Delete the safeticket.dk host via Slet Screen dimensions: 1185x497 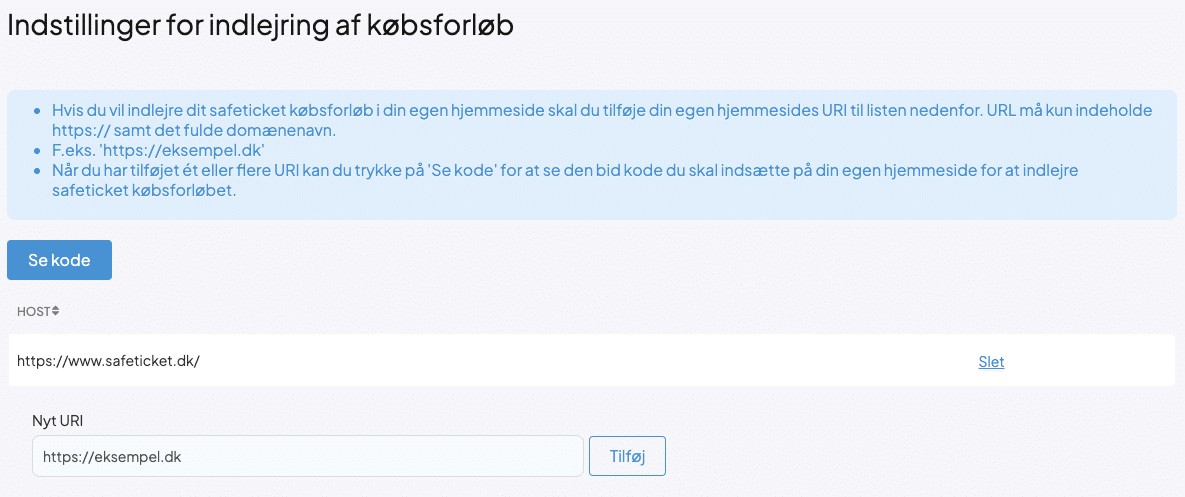(991, 362)
